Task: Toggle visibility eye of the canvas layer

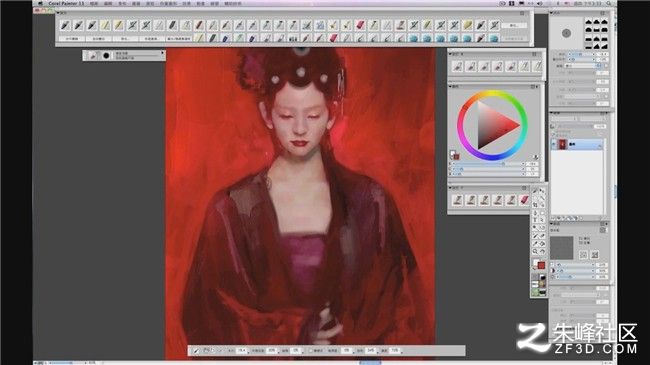Action: click(x=554, y=144)
